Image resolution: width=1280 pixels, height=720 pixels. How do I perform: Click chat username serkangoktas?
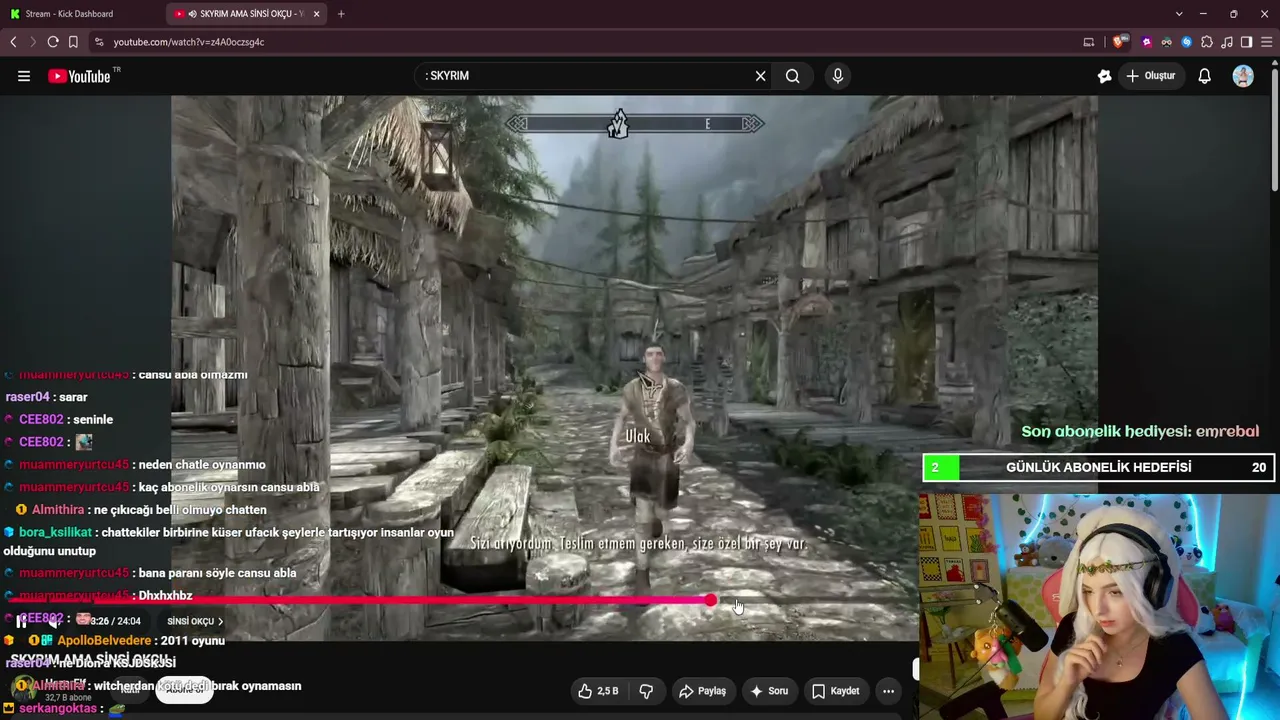(x=58, y=709)
